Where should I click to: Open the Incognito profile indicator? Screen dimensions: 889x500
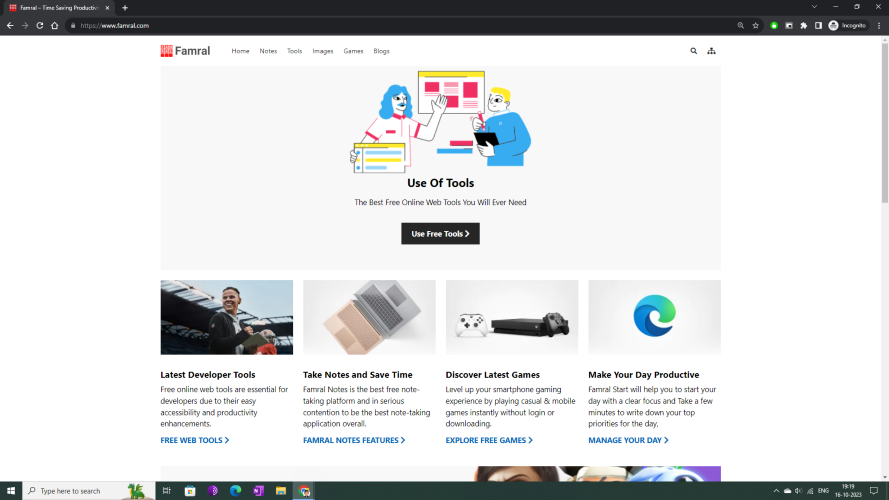pyautogui.click(x=848, y=26)
